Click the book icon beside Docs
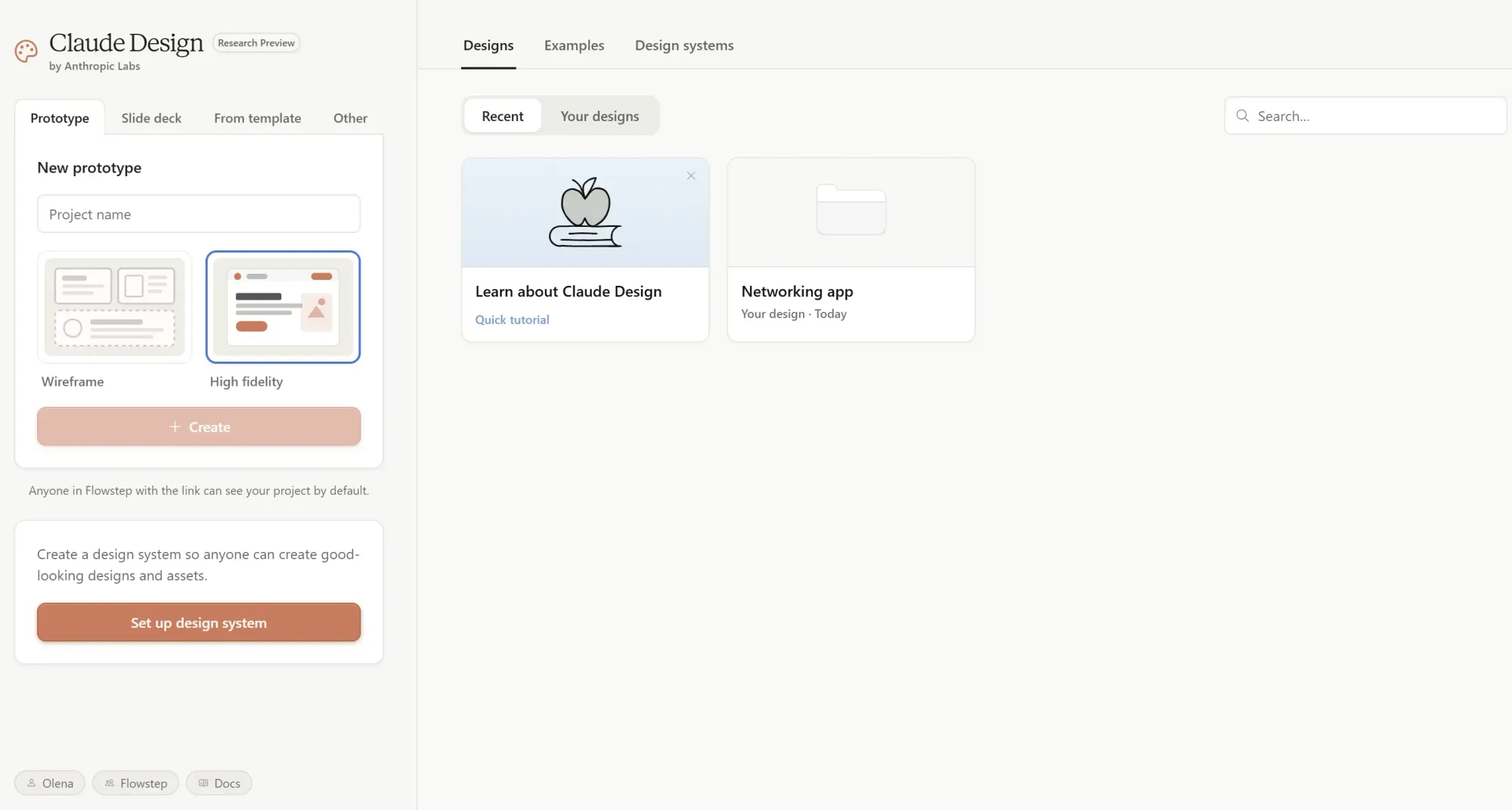This screenshot has height=810, width=1512. click(203, 783)
